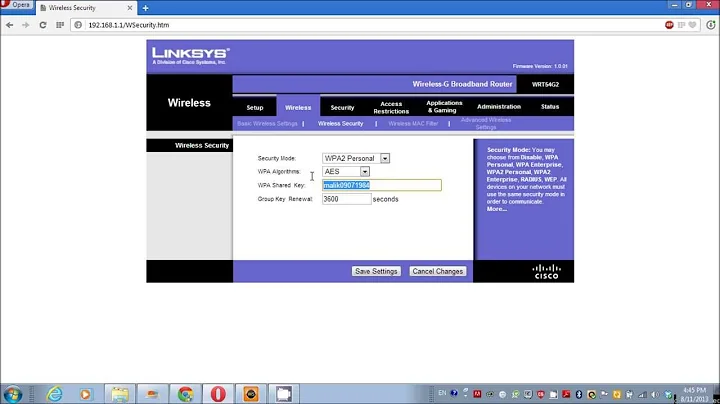The height and width of the screenshot is (404, 720).
Task: Open the Administration tab
Action: [x=499, y=107]
